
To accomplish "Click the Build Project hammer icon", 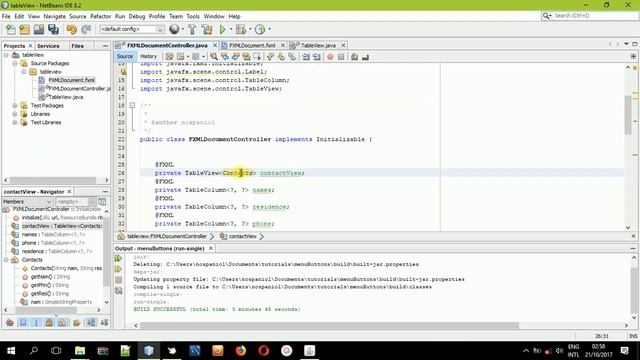I will [x=192, y=29].
